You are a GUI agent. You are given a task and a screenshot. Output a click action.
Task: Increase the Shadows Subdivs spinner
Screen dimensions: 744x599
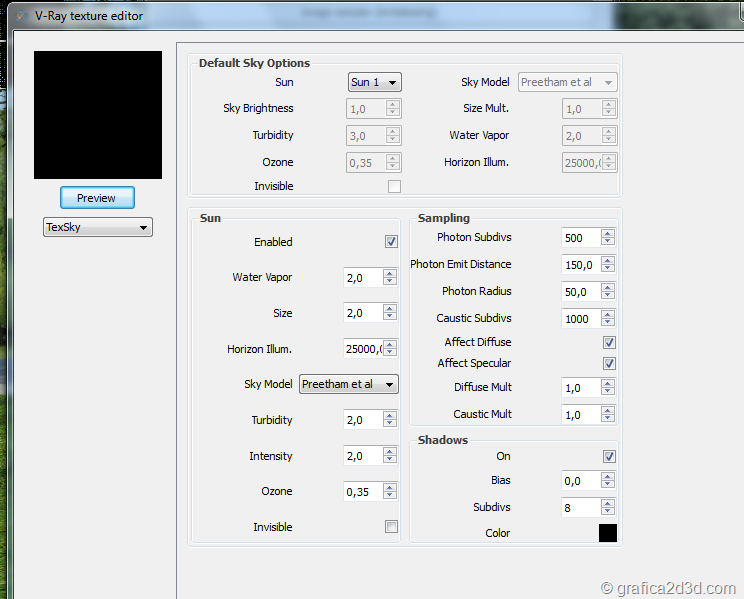[x=608, y=503]
